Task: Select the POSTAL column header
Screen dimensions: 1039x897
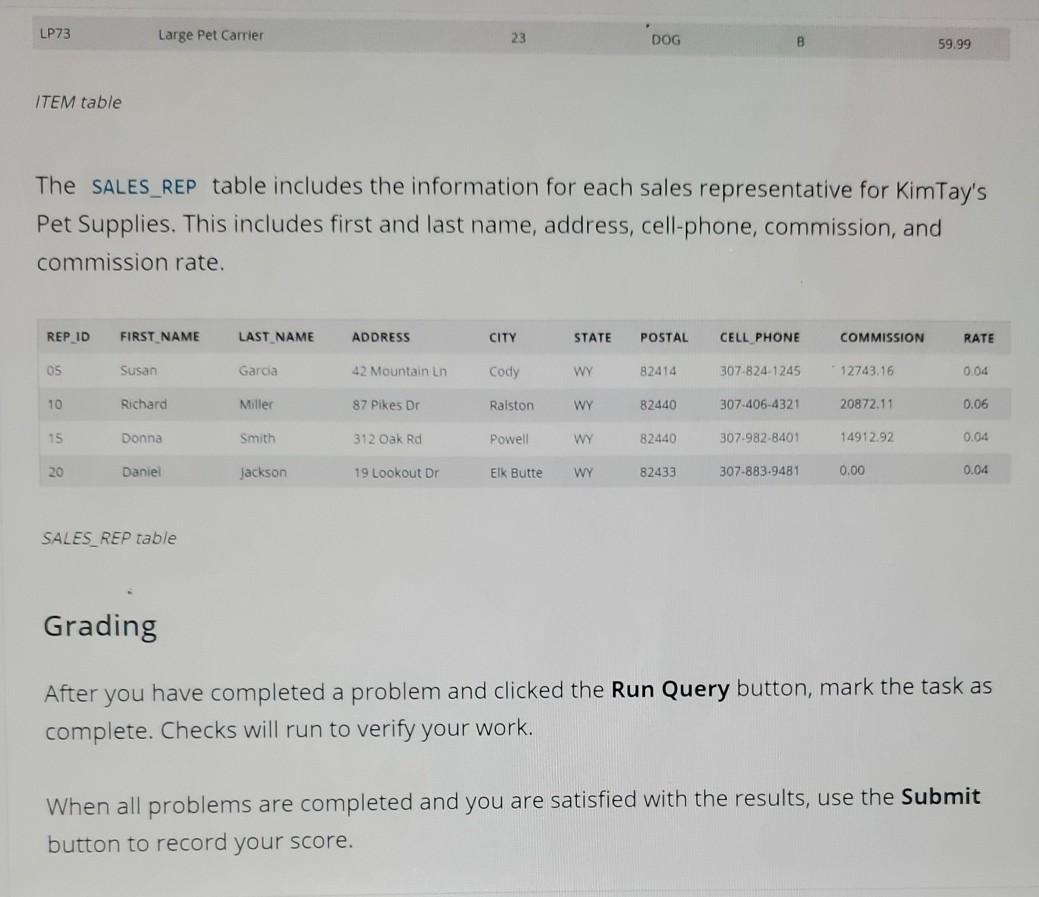Action: tap(664, 338)
